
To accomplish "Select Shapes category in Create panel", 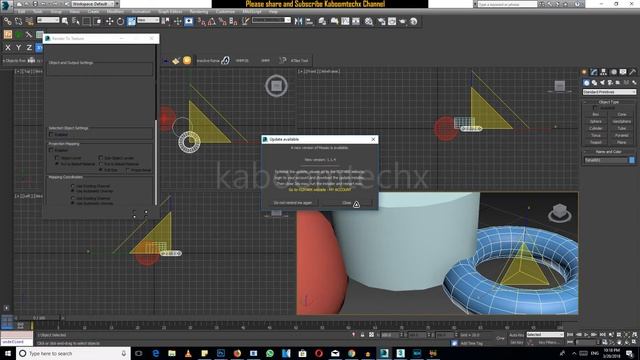I will [594, 82].
